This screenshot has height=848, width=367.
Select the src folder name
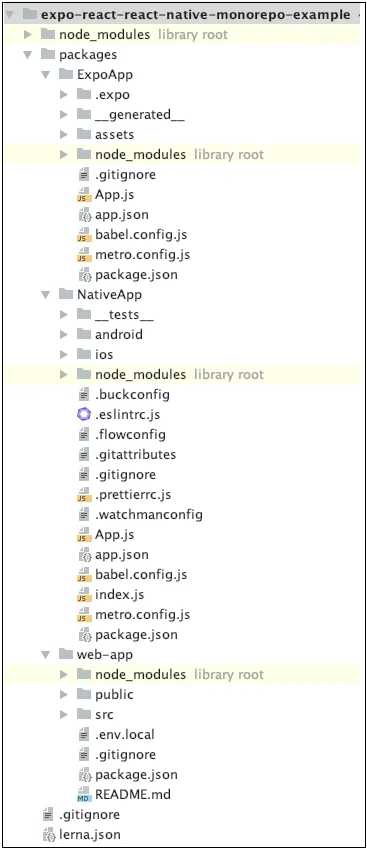point(104,715)
